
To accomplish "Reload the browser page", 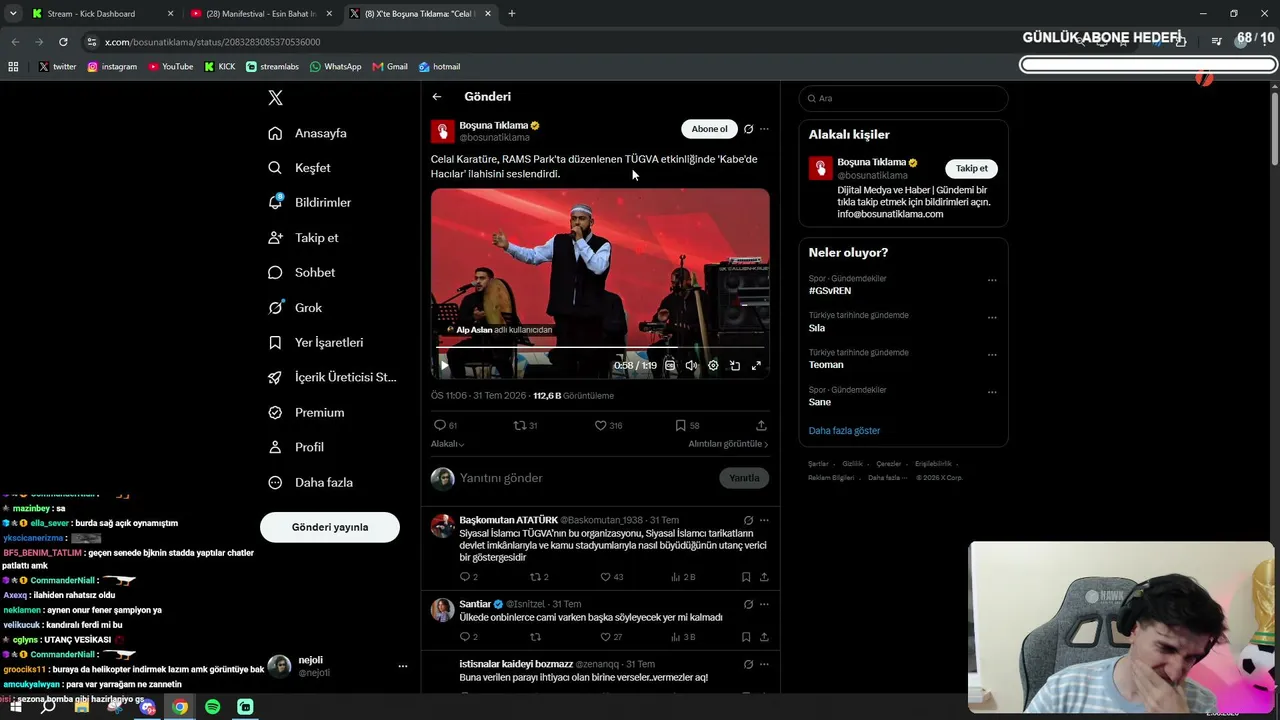I will tap(63, 42).
